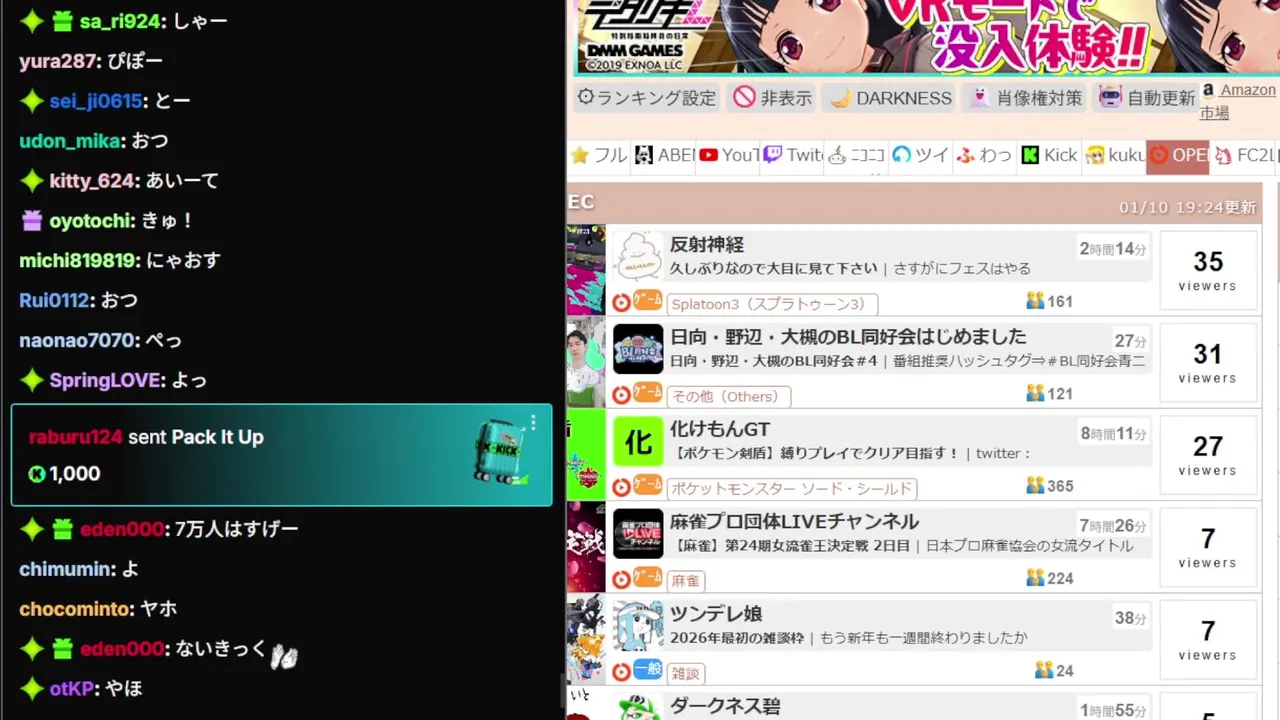Click the 麻雀 category tag
This screenshot has width=1280, height=720.
click(685, 581)
